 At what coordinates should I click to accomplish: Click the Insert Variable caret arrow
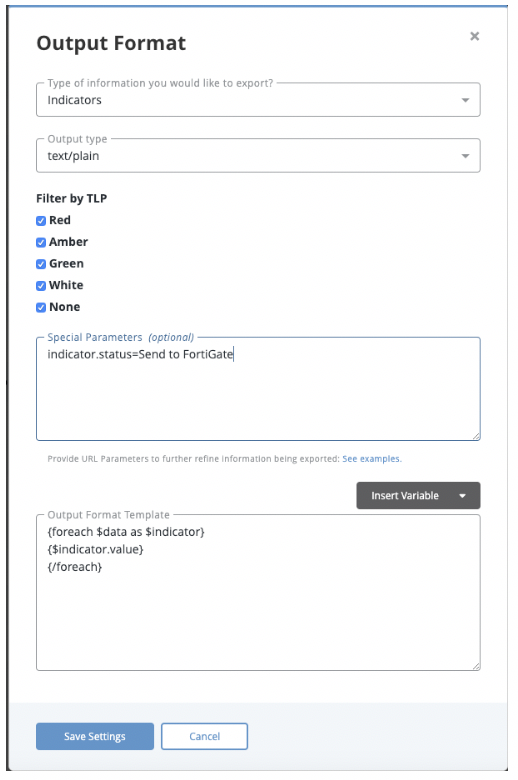pos(462,496)
